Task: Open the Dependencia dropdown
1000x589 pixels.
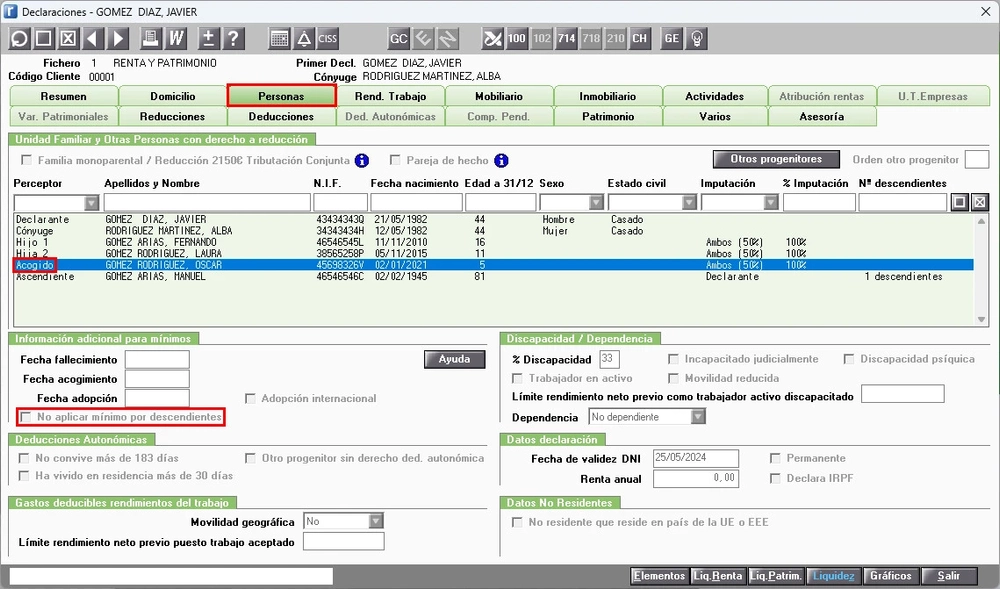Action: [699, 417]
